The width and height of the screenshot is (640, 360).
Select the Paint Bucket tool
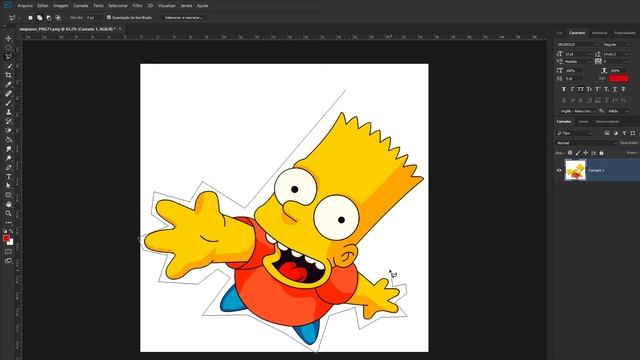[8, 140]
